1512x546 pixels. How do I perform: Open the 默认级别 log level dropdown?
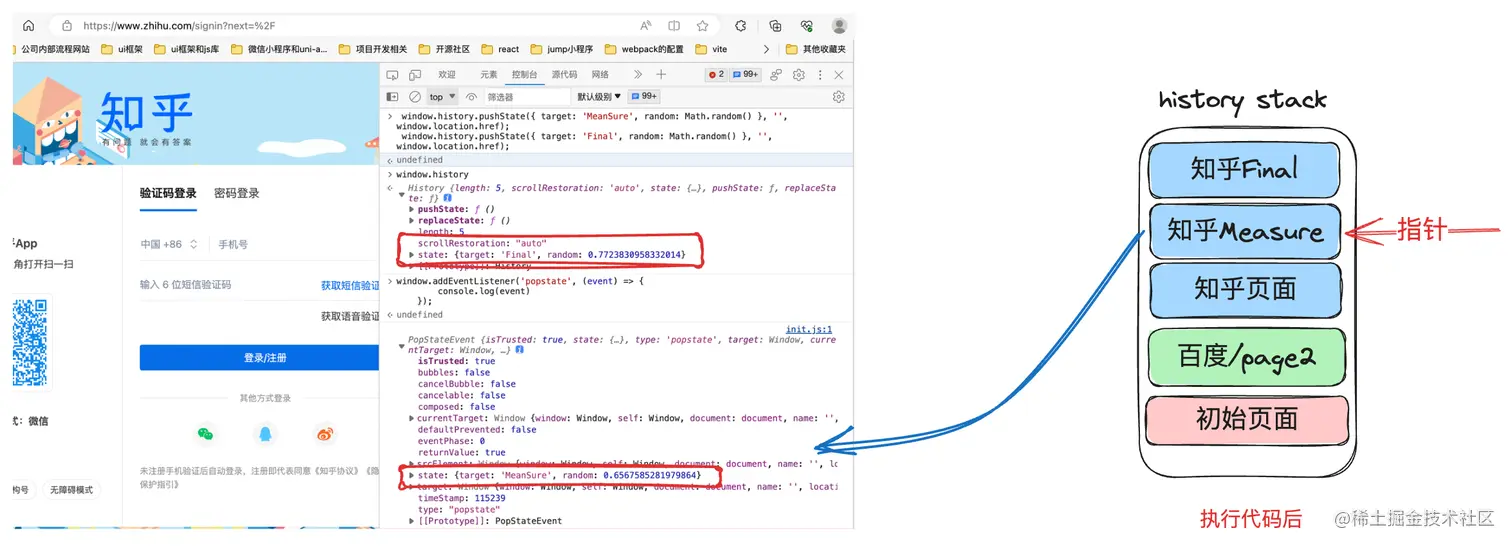point(599,97)
